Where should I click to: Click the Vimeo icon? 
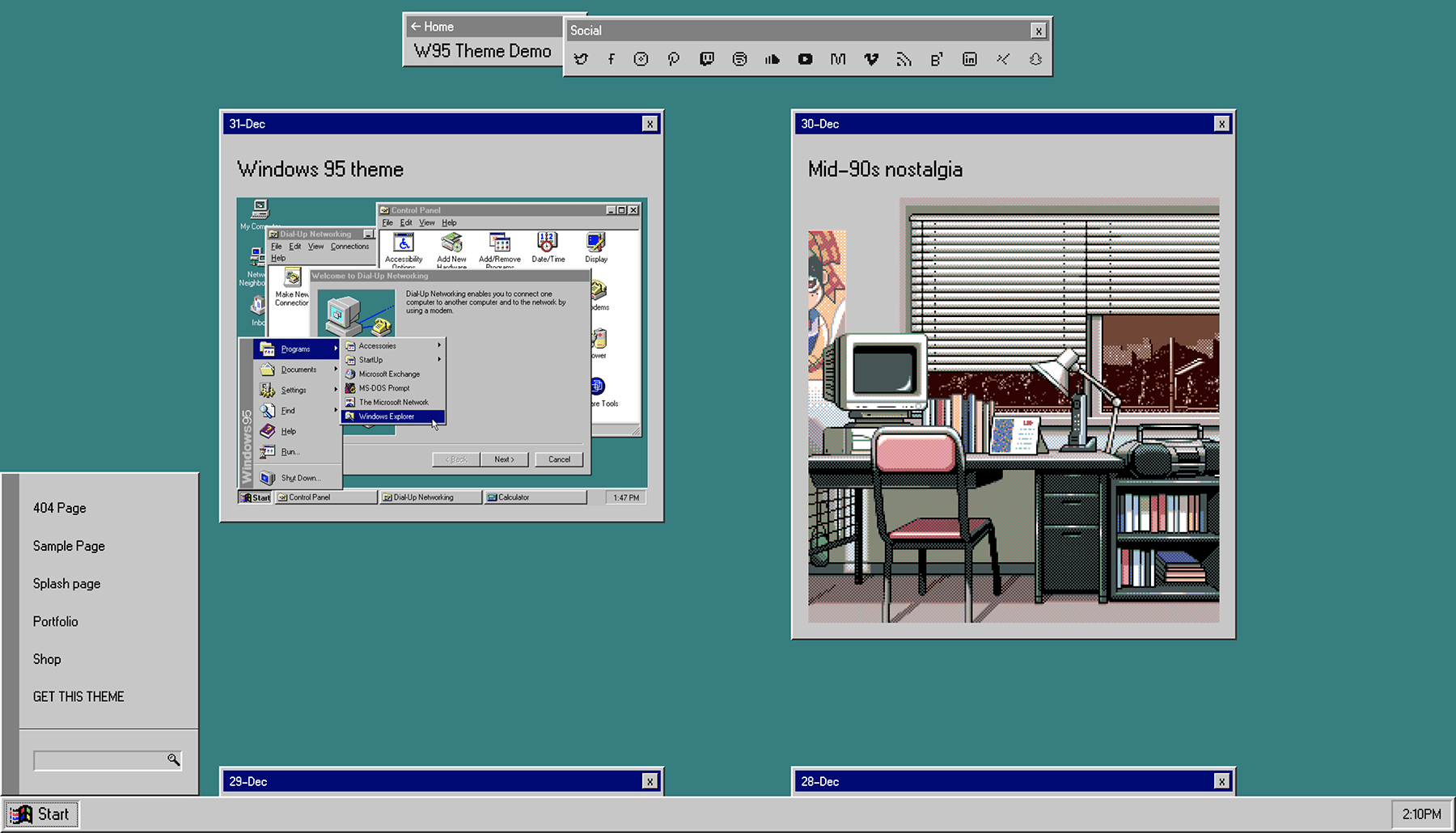(x=871, y=59)
